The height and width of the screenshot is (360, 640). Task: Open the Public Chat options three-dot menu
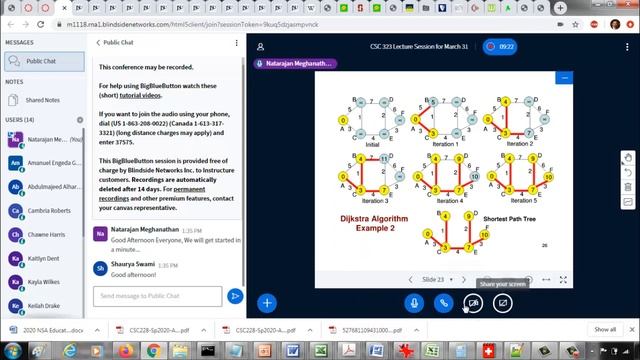[236, 42]
